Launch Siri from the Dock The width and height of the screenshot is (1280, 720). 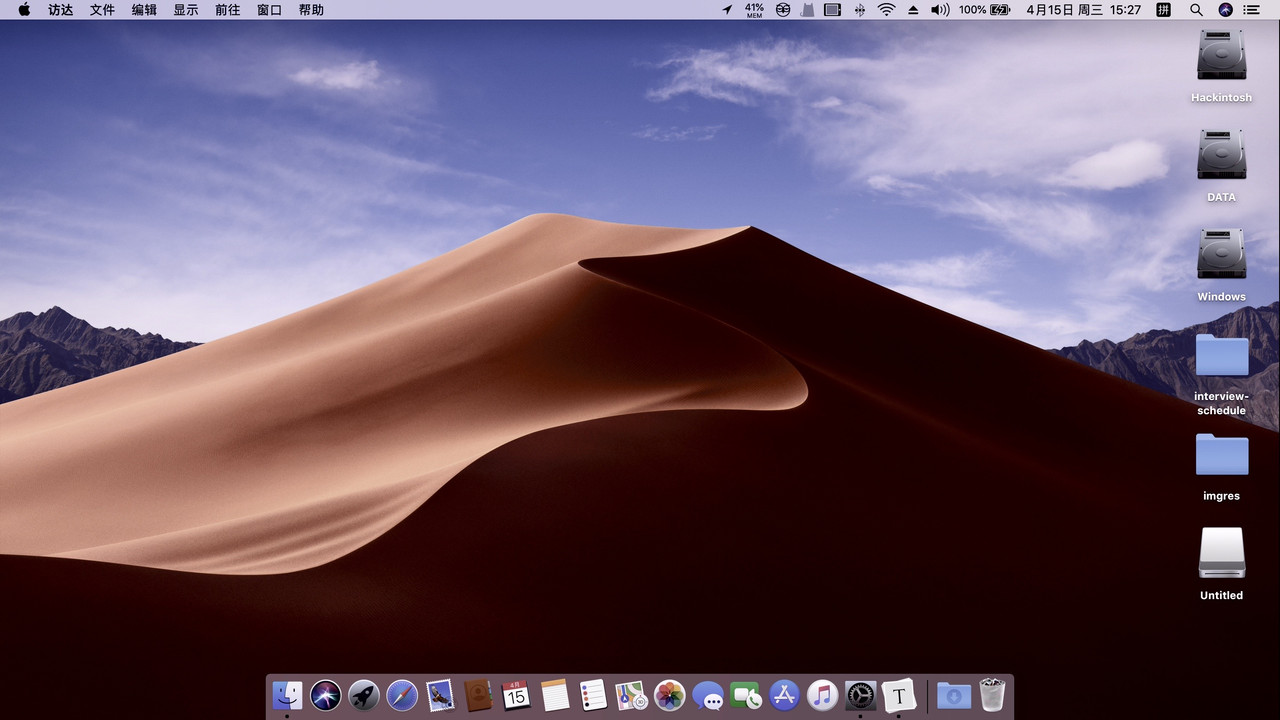[x=325, y=694]
